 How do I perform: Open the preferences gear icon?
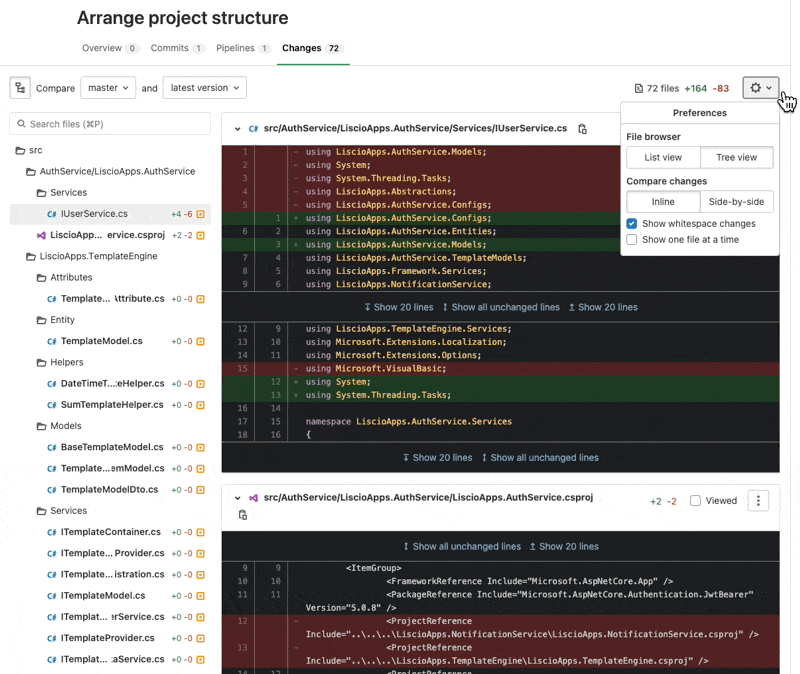click(x=757, y=88)
